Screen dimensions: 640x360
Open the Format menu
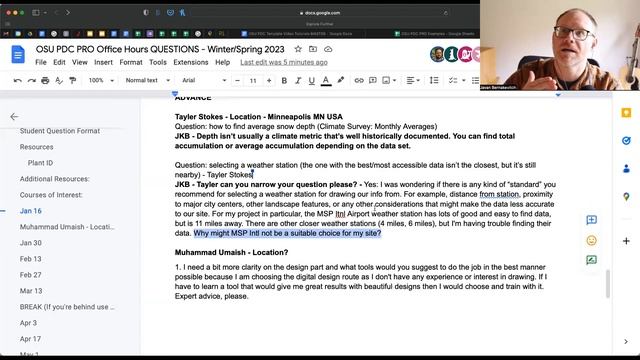pyautogui.click(x=131, y=62)
